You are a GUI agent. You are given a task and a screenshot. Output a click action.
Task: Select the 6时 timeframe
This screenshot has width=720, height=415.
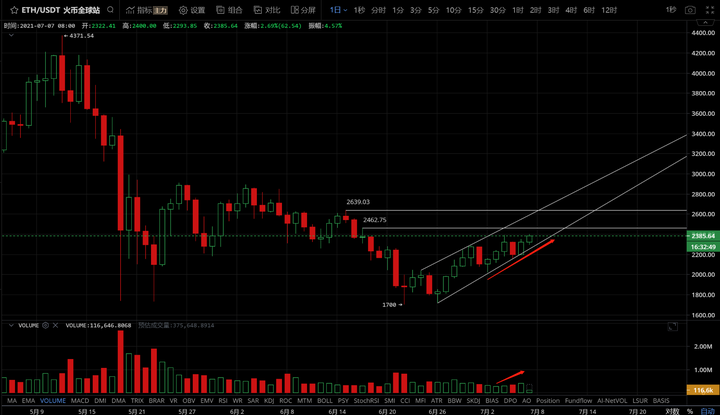(x=589, y=10)
